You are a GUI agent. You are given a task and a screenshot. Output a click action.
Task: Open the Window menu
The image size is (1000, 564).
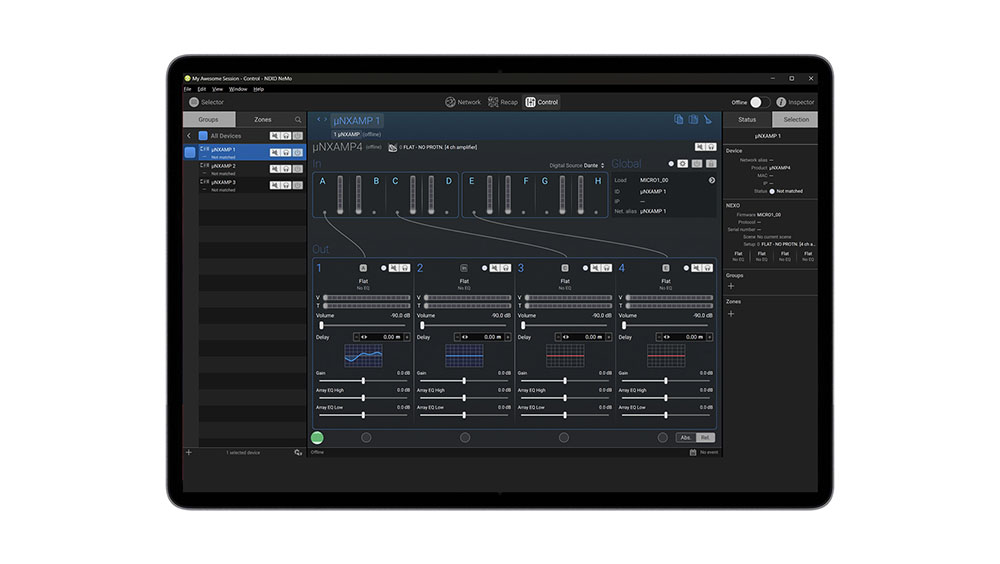coord(238,89)
